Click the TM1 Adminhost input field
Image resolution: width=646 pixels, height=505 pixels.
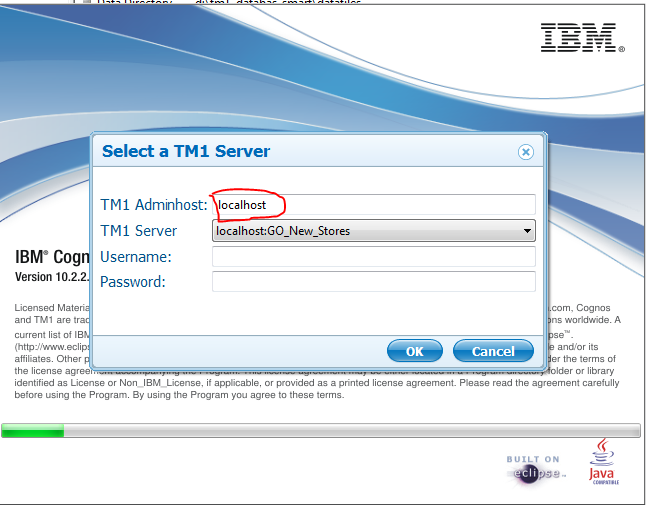374,205
